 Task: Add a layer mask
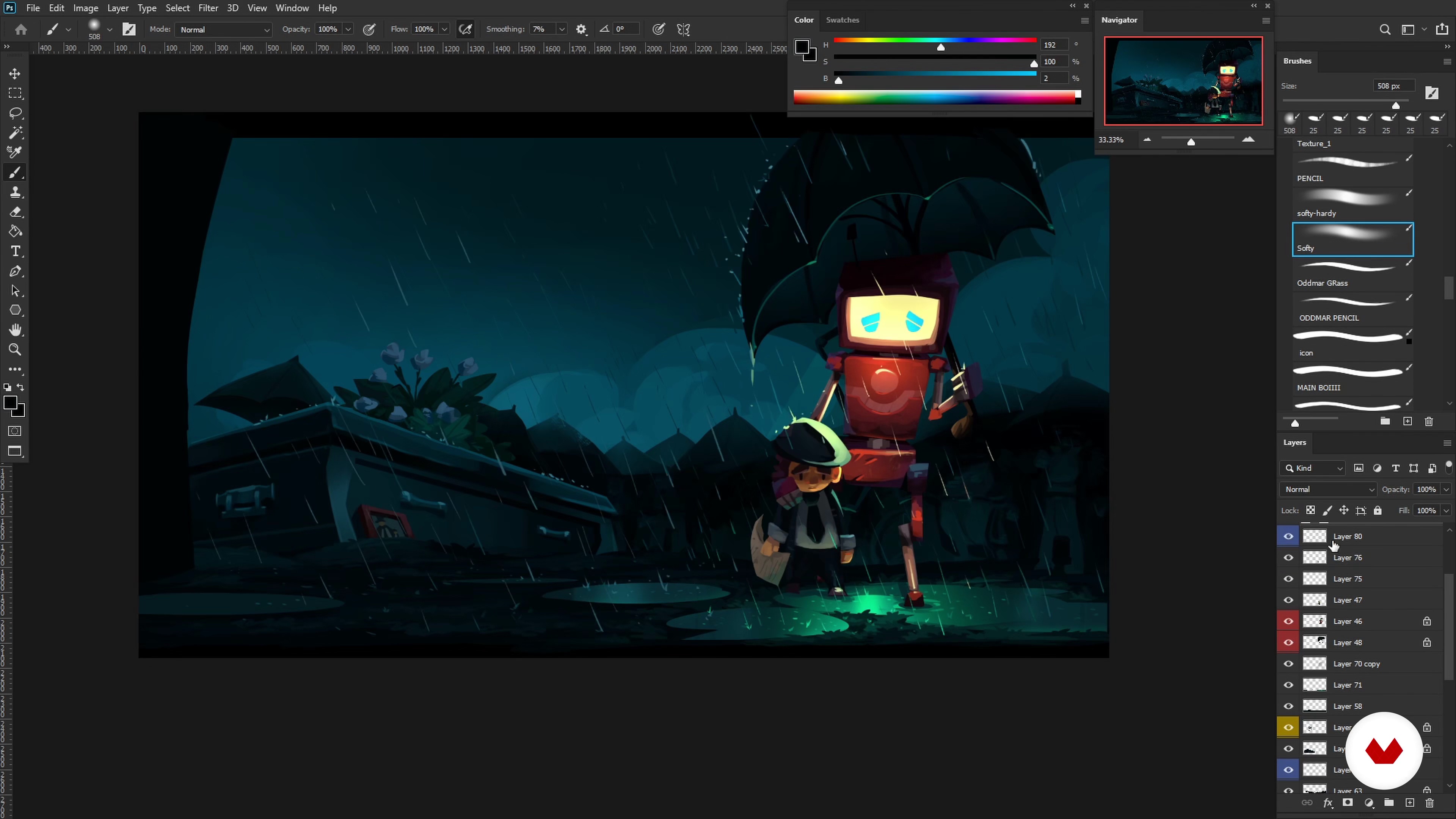1348,803
